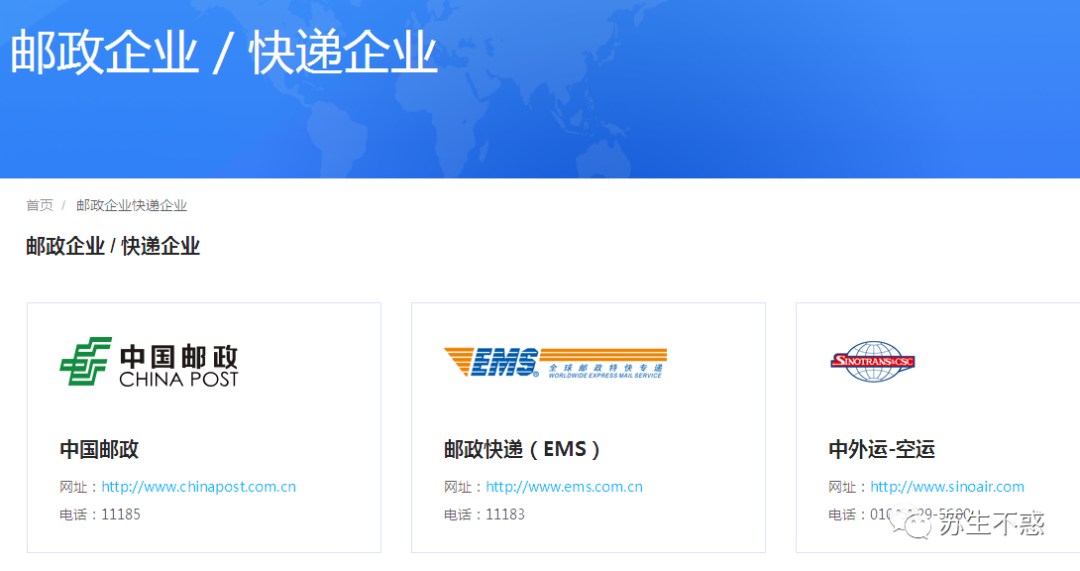Open the Sinotrans CSC globe logo
The width and height of the screenshot is (1080, 571).
pos(873,361)
